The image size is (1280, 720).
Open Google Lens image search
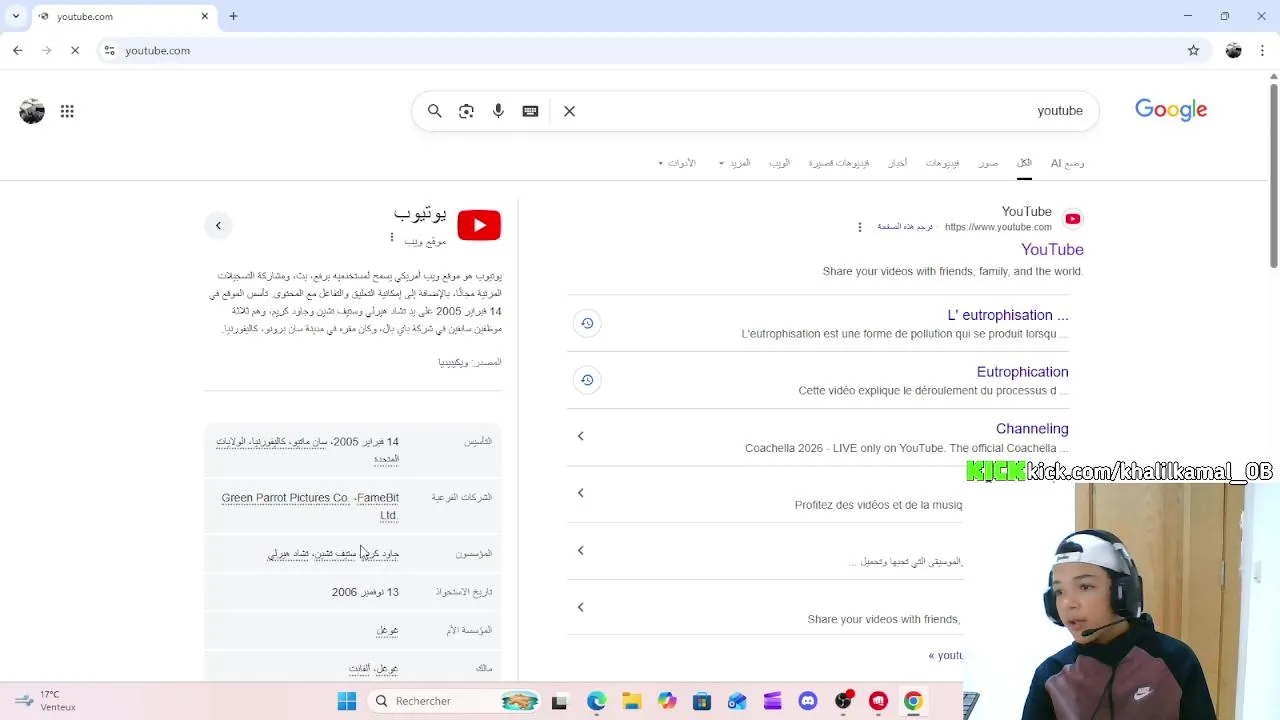(x=466, y=111)
